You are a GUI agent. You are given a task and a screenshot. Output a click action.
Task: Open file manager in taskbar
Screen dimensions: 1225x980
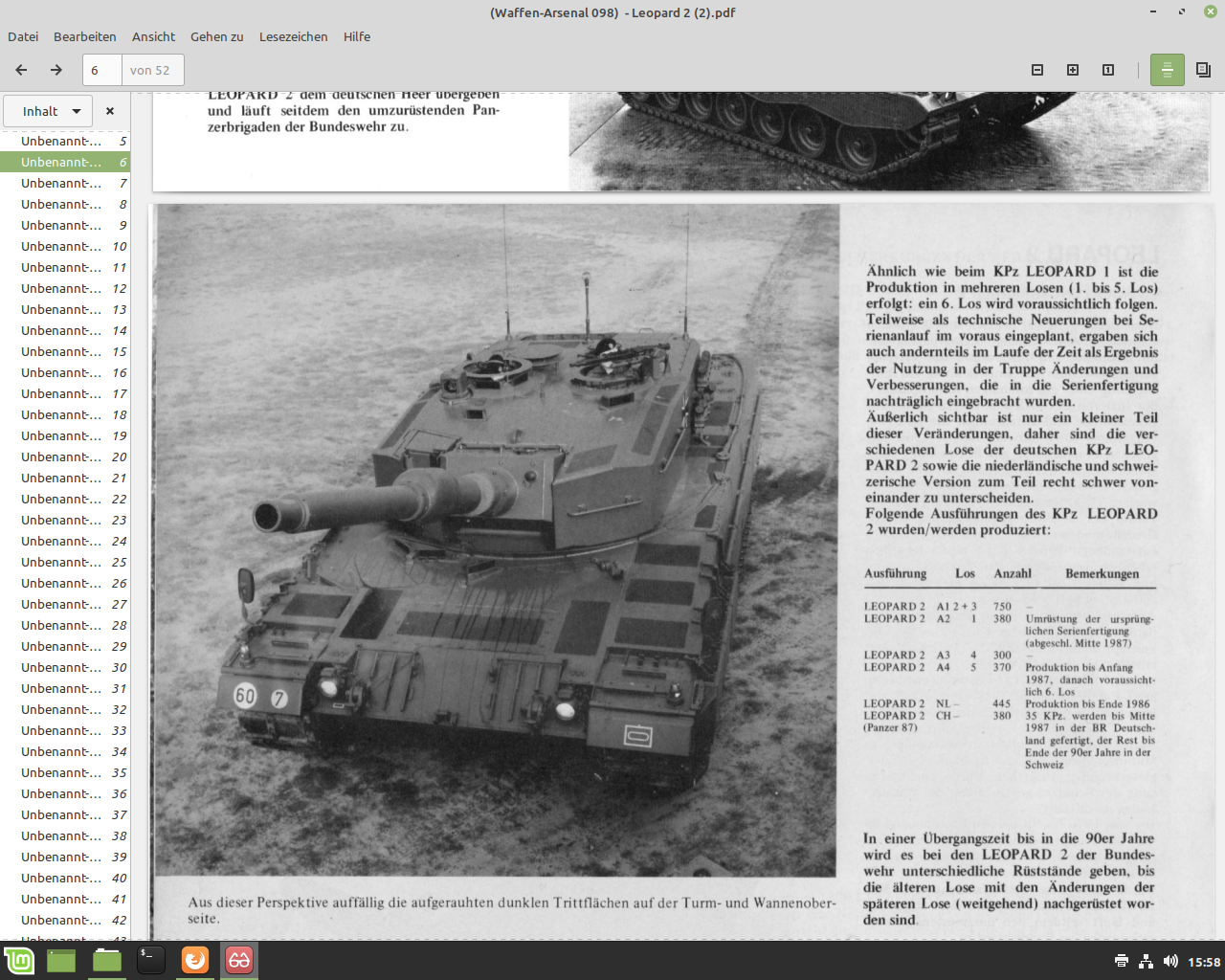pyautogui.click(x=107, y=961)
